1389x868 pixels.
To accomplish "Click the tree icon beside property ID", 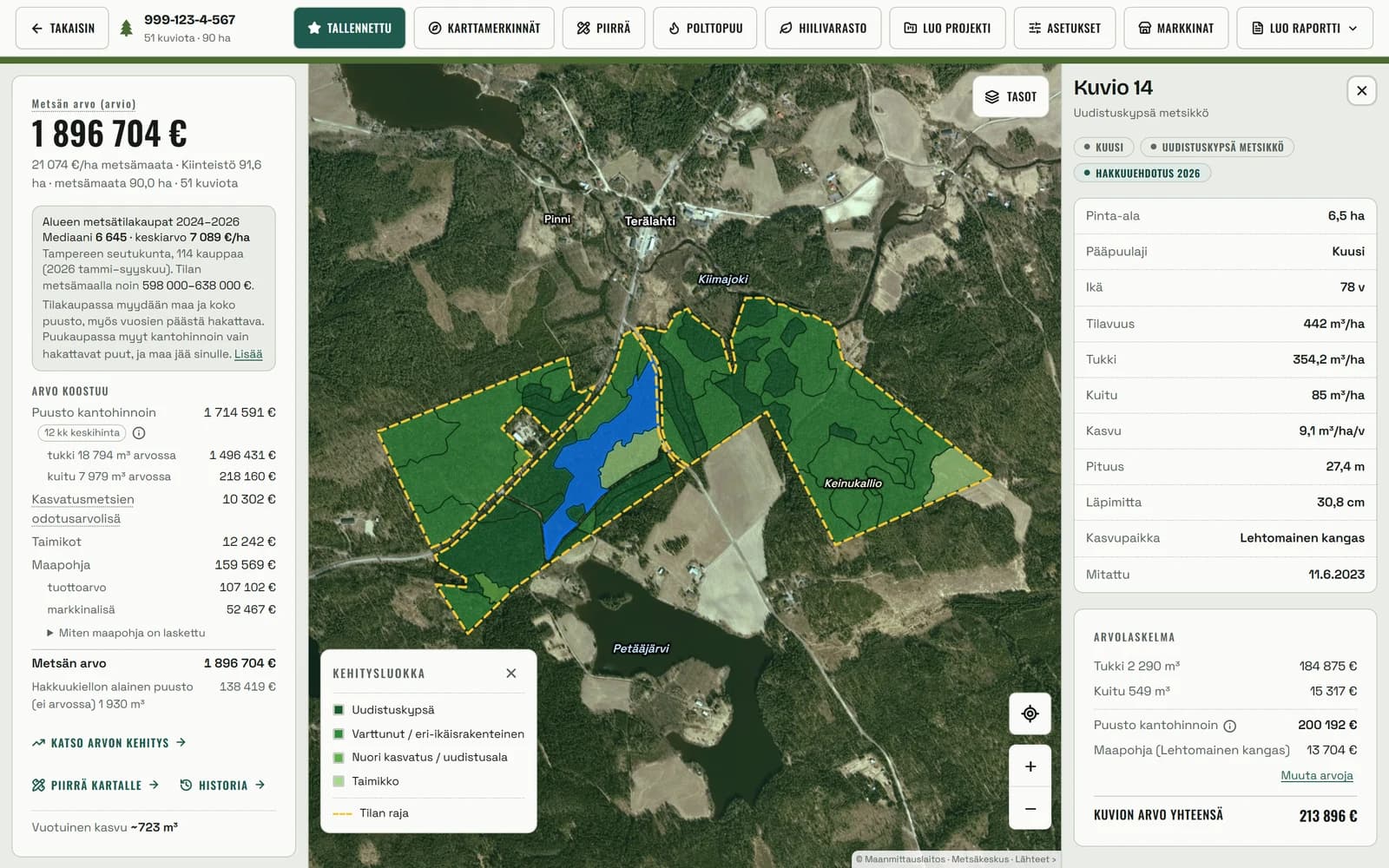I will click(x=127, y=28).
